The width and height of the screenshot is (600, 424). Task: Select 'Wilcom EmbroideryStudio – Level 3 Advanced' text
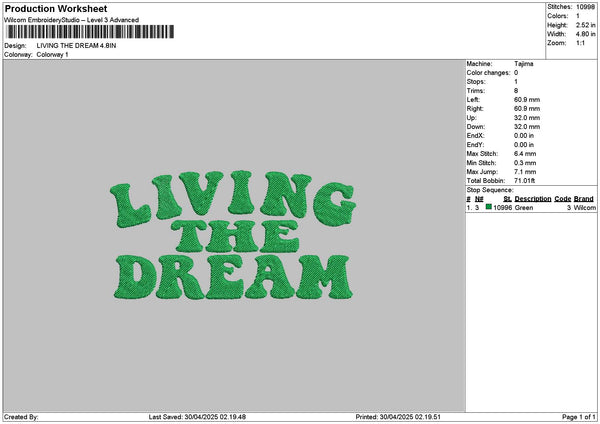[x=72, y=20]
